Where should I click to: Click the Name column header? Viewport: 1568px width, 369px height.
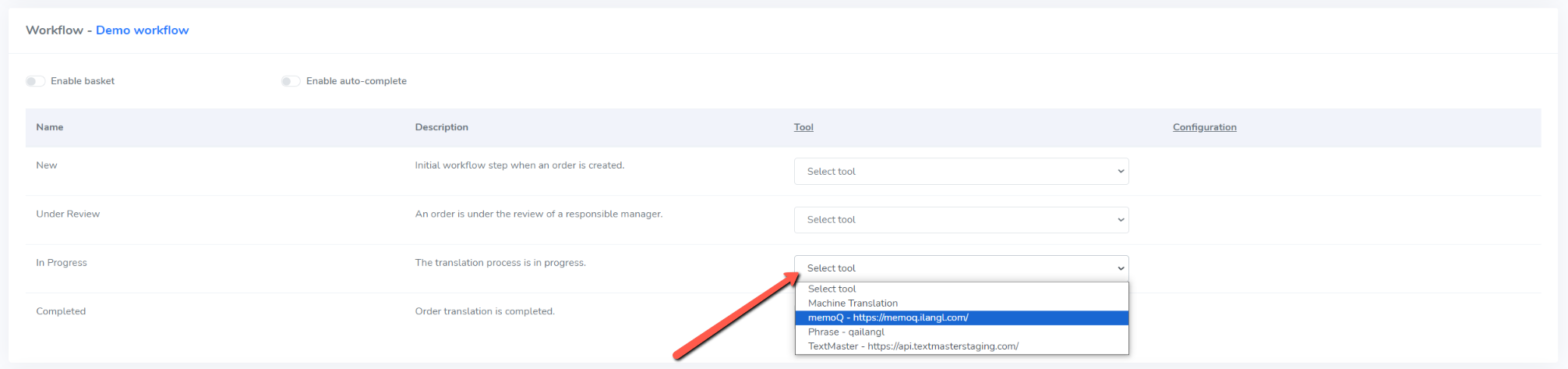click(50, 127)
